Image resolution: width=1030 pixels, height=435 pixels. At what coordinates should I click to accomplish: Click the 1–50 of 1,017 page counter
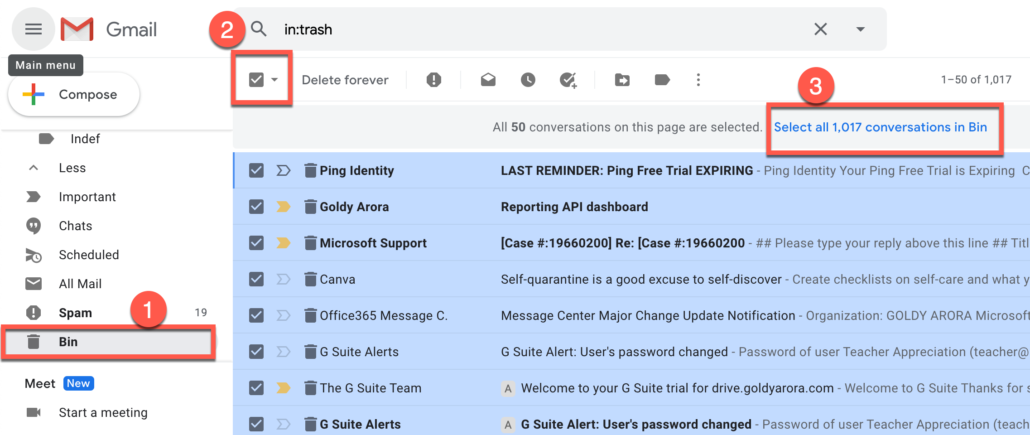[976, 80]
